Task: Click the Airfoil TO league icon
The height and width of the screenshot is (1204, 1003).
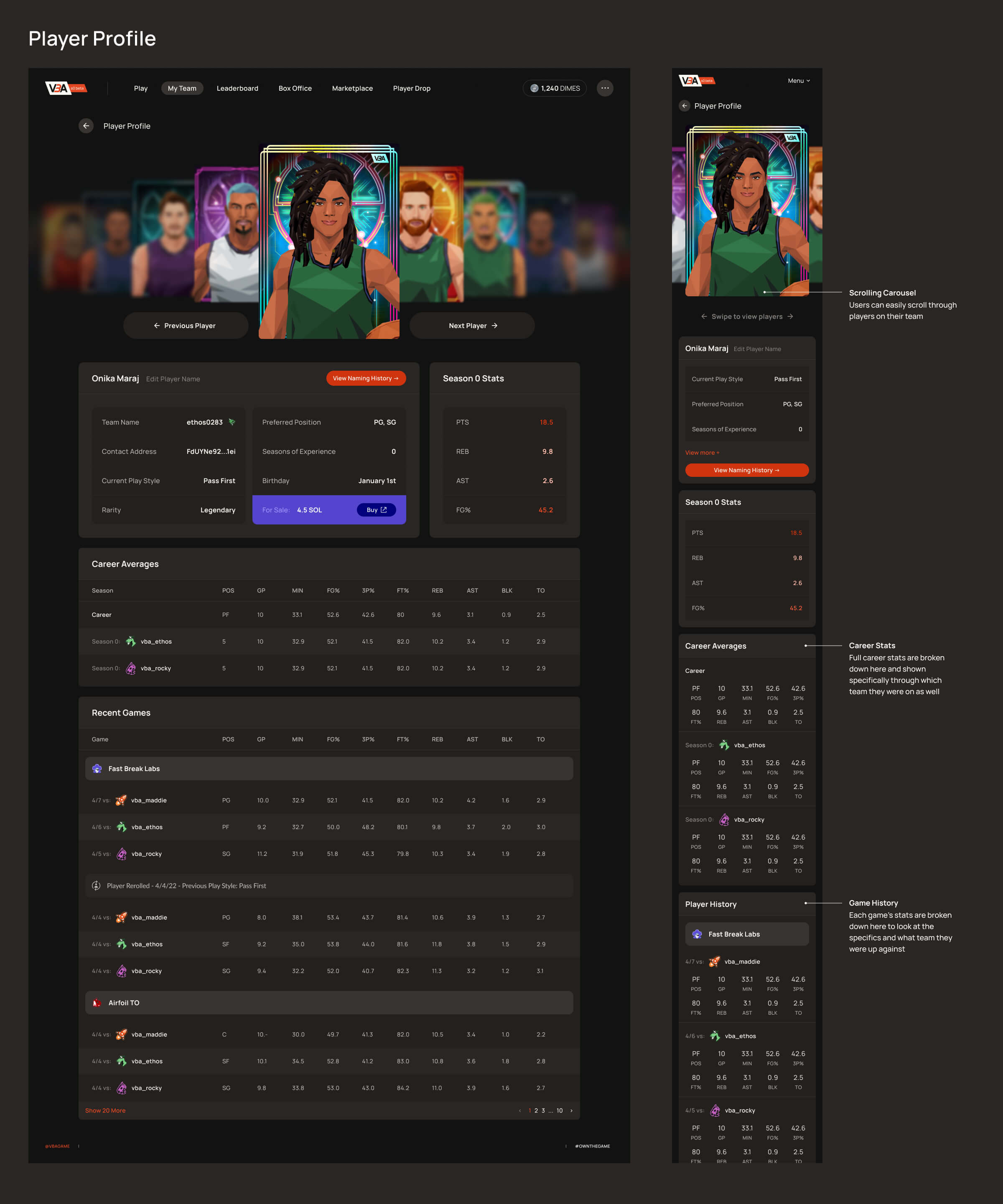Action: click(x=97, y=1003)
